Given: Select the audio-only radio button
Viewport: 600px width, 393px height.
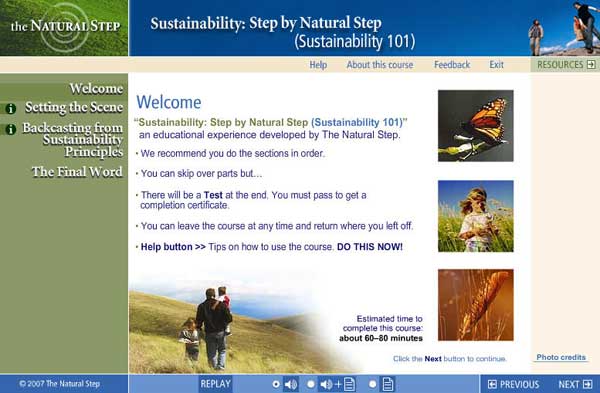Looking at the screenshot, I should (x=276, y=384).
